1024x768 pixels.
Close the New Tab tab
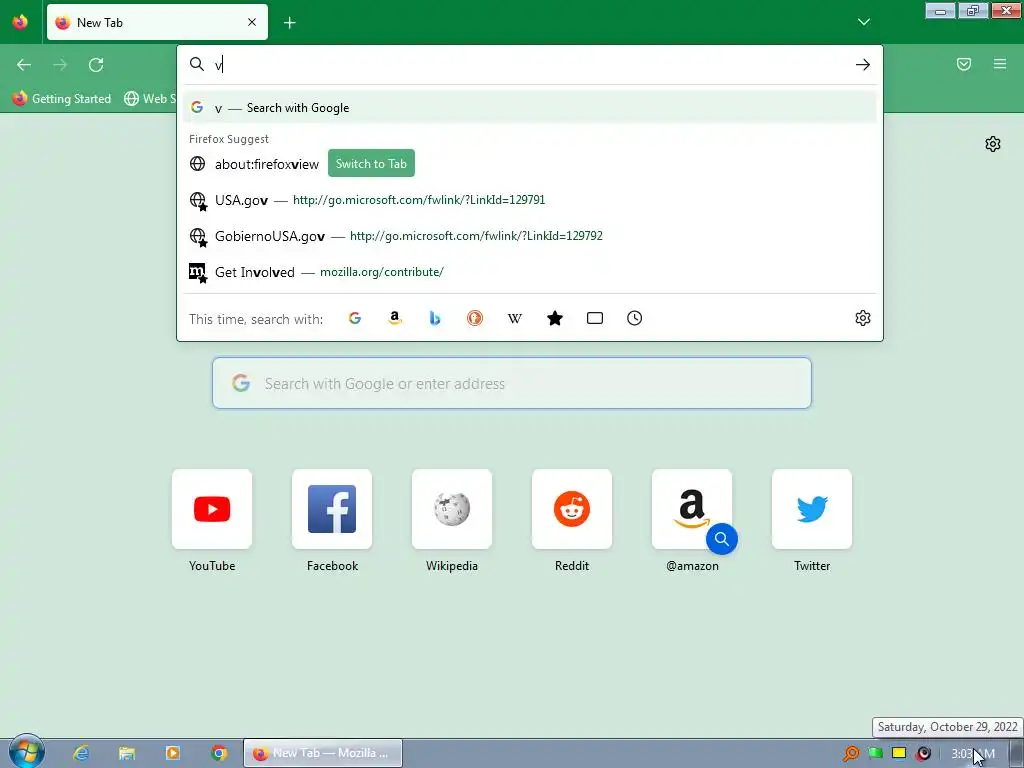click(252, 22)
